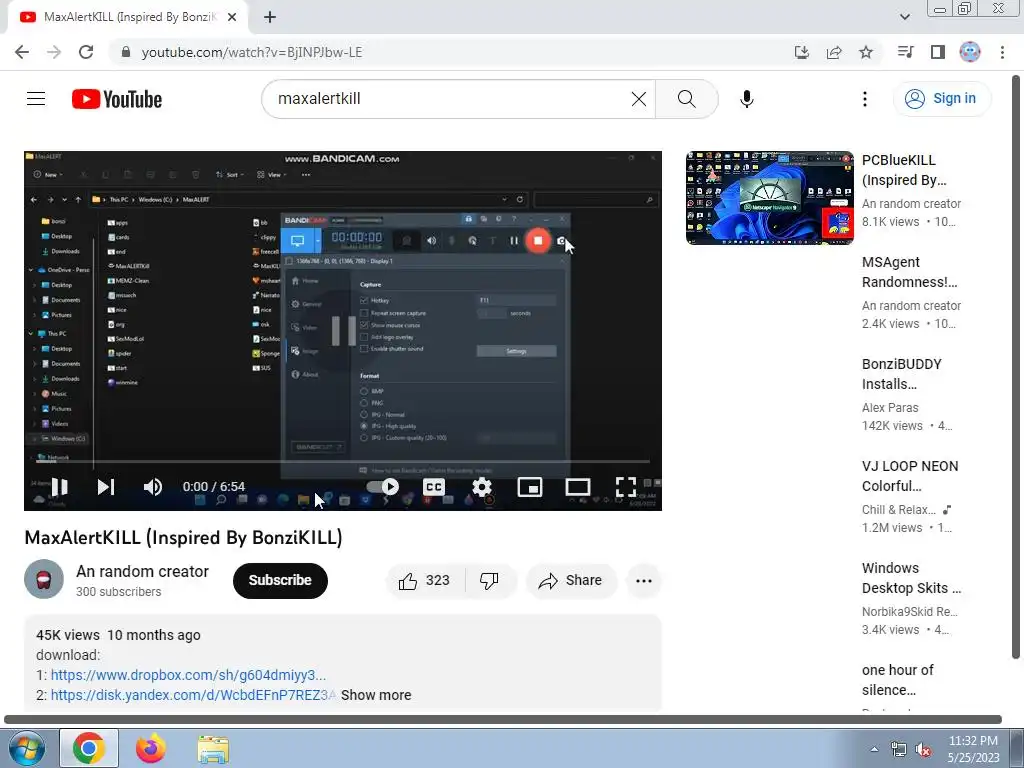
Task: Open the clock showing 11:32 PM
Action: pyautogui.click(x=973, y=749)
